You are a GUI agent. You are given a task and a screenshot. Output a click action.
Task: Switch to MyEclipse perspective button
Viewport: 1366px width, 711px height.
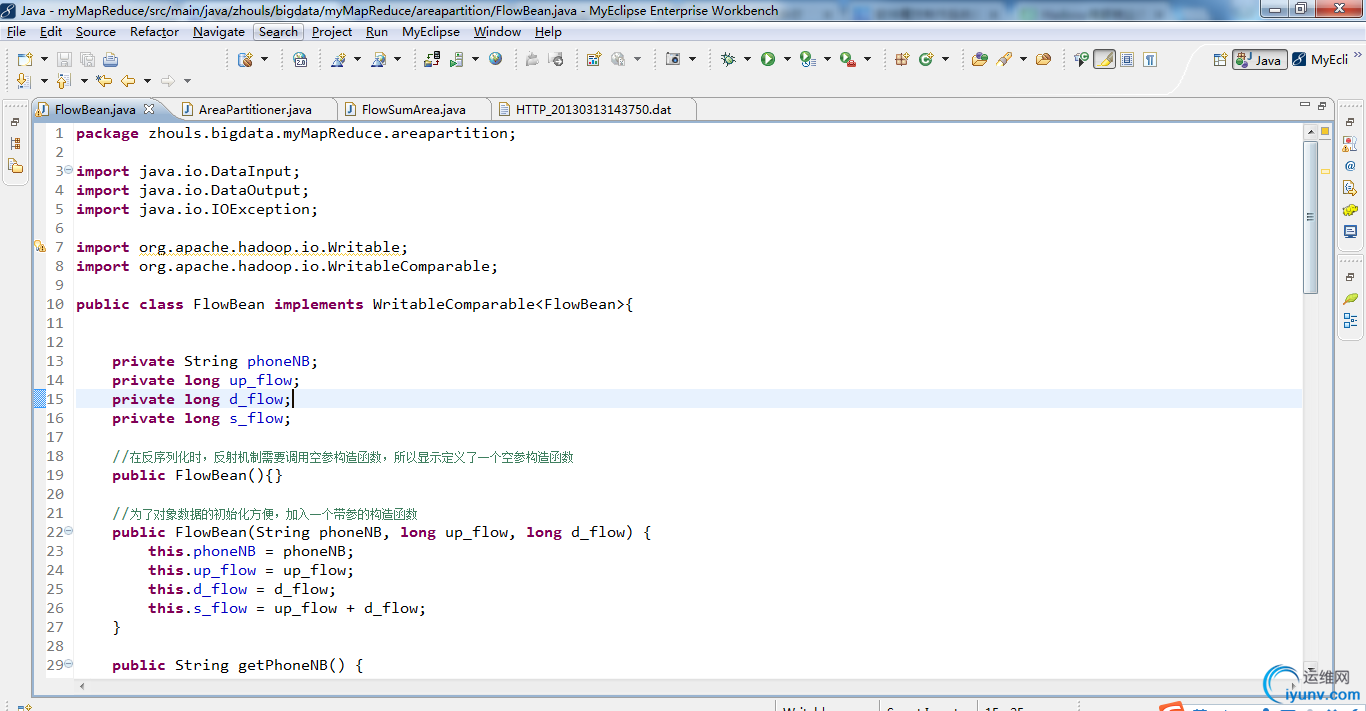point(1320,60)
